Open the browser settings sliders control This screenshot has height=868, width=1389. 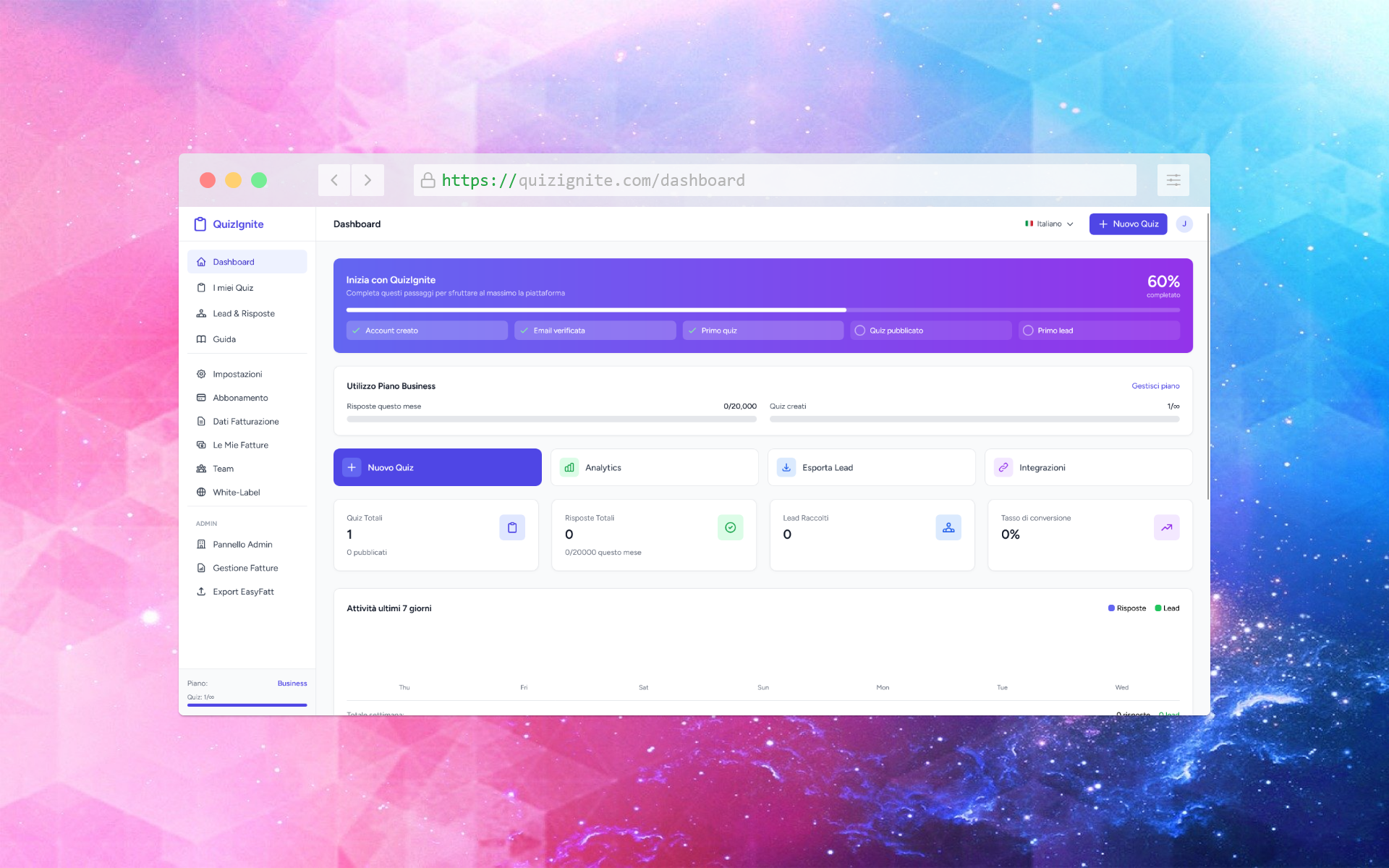[1173, 180]
